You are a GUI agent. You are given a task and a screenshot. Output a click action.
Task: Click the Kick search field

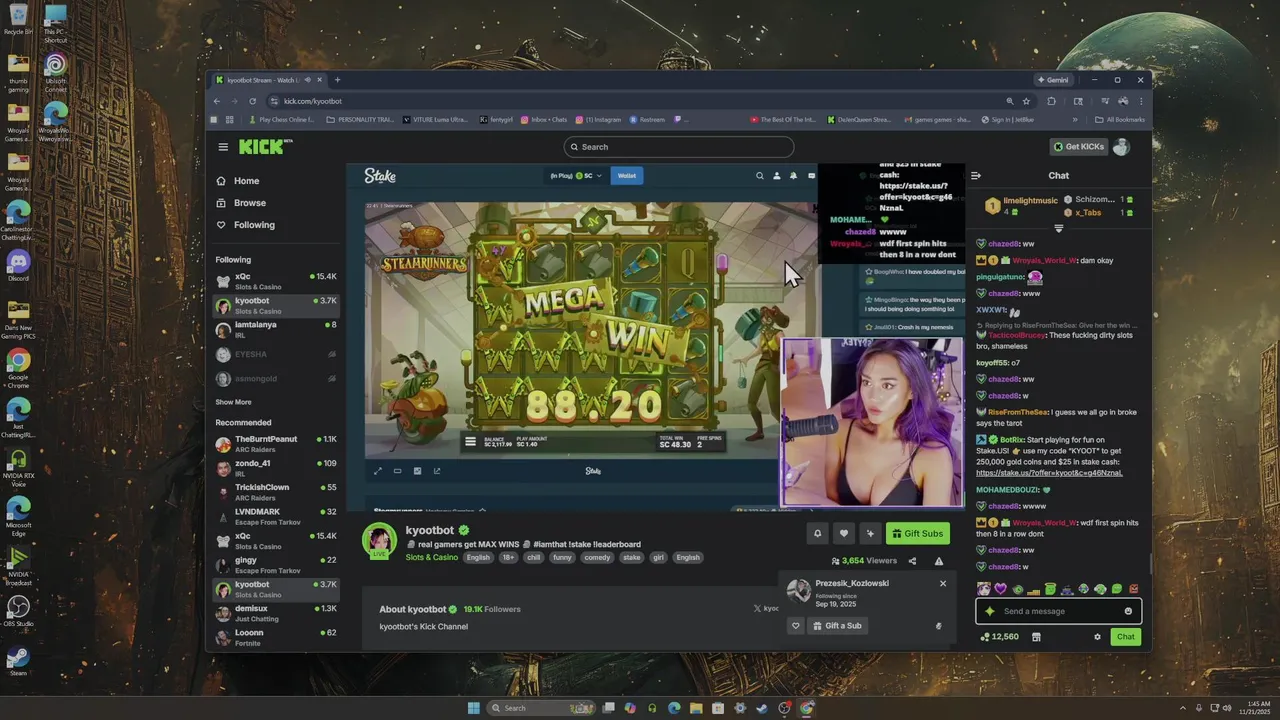(678, 147)
